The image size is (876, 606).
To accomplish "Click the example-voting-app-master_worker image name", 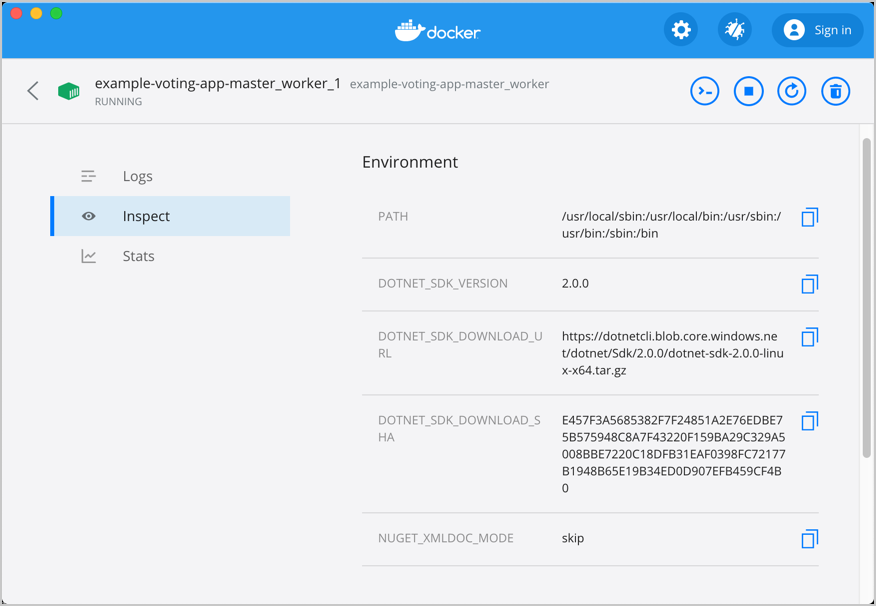I will point(449,84).
